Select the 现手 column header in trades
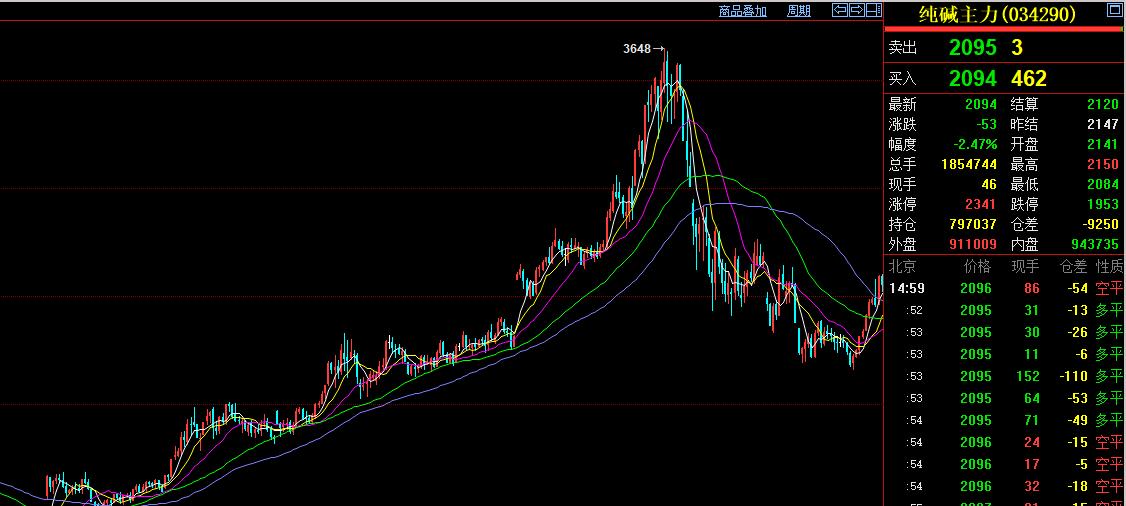This screenshot has width=1126, height=506. pos(1025,266)
